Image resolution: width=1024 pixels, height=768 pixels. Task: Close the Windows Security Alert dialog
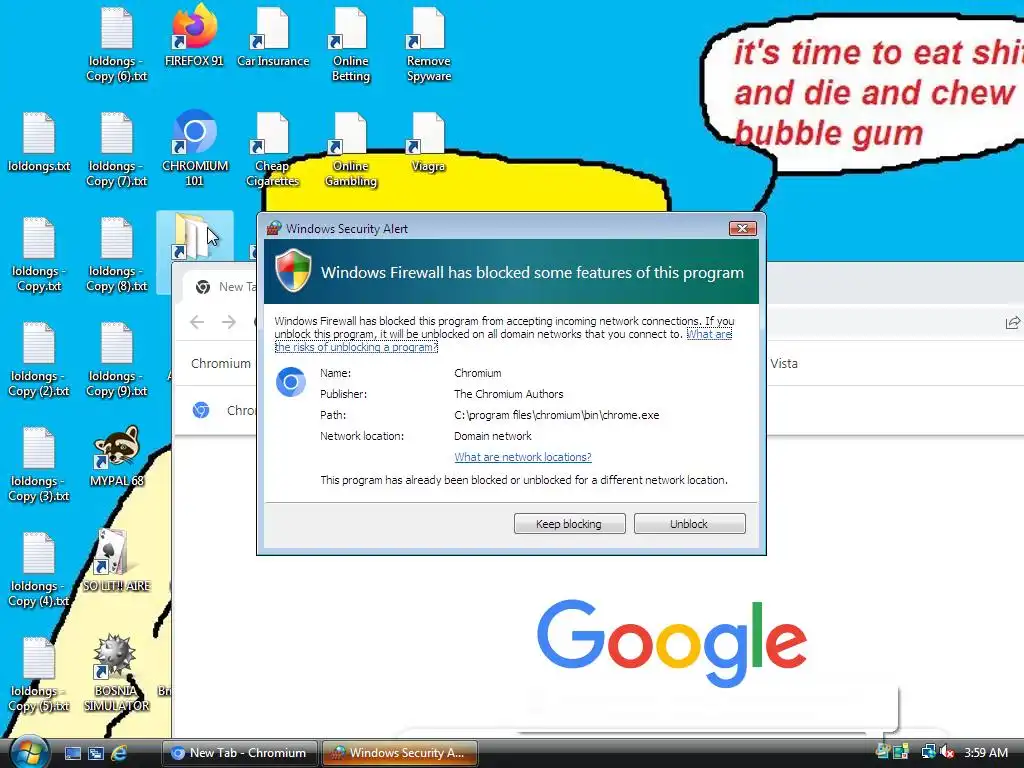pyautogui.click(x=743, y=229)
